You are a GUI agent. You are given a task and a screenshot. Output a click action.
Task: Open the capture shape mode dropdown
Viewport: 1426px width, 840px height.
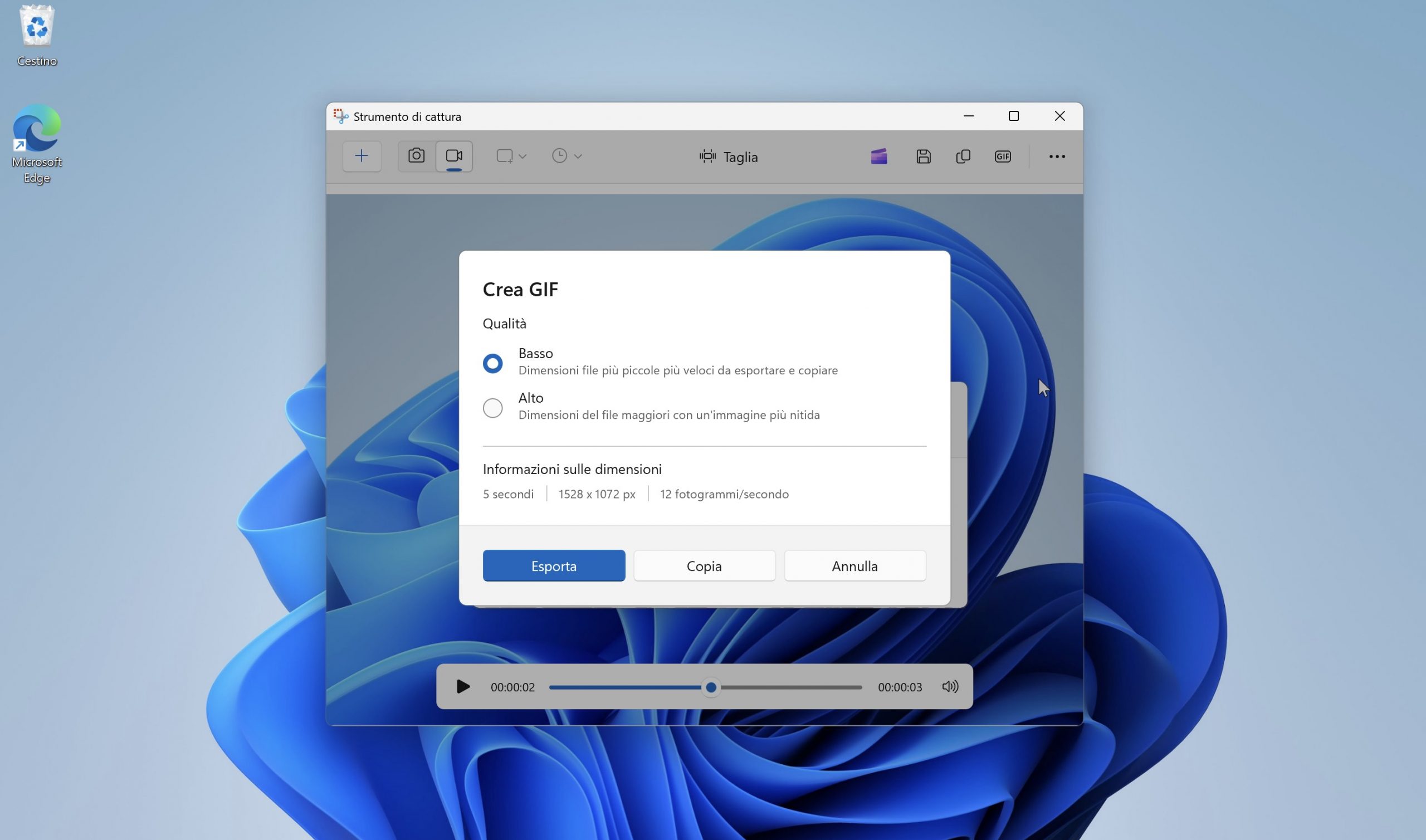click(x=511, y=156)
